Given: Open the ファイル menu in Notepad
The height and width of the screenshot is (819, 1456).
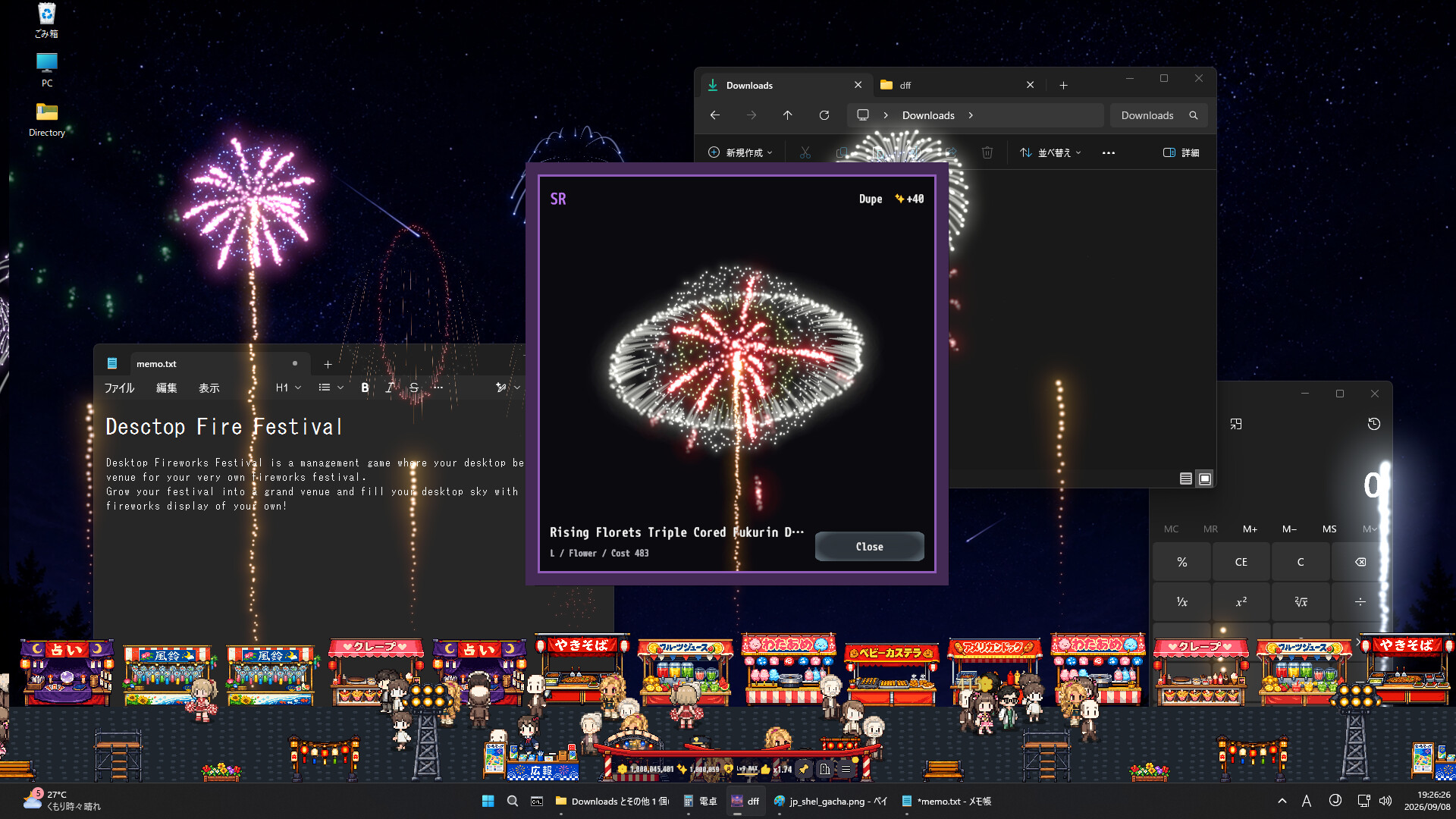Looking at the screenshot, I should [119, 388].
